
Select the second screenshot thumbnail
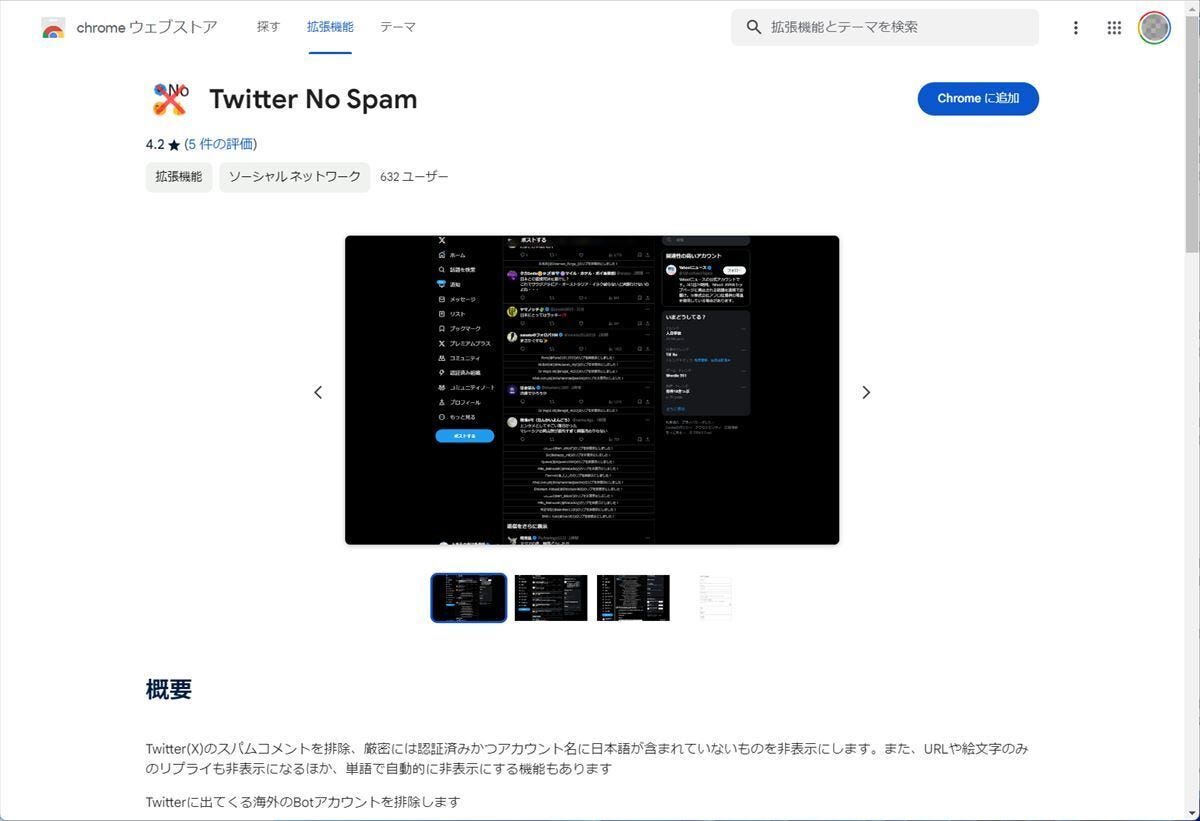(550, 597)
